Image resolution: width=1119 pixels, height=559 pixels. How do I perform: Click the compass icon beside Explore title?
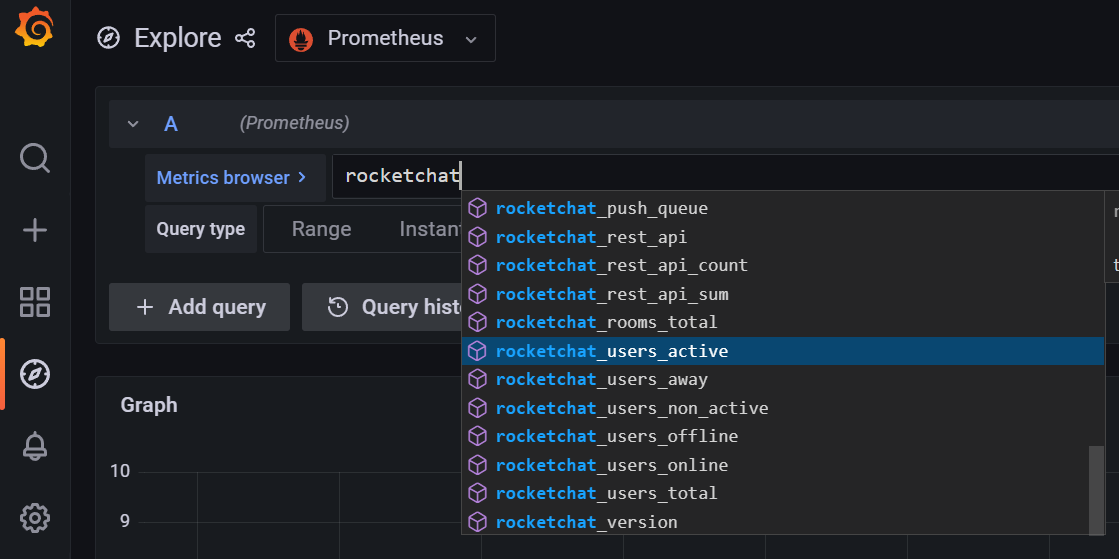pos(108,38)
